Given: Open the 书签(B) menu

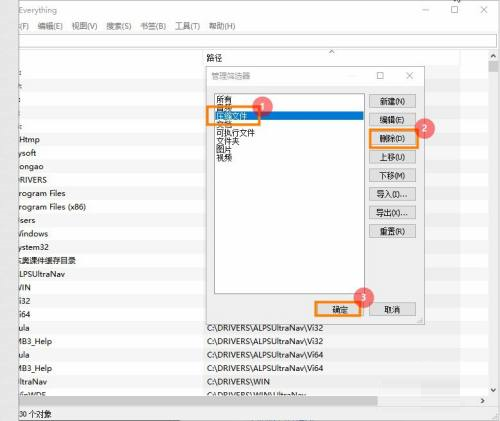Looking at the screenshot, I should point(153,26).
